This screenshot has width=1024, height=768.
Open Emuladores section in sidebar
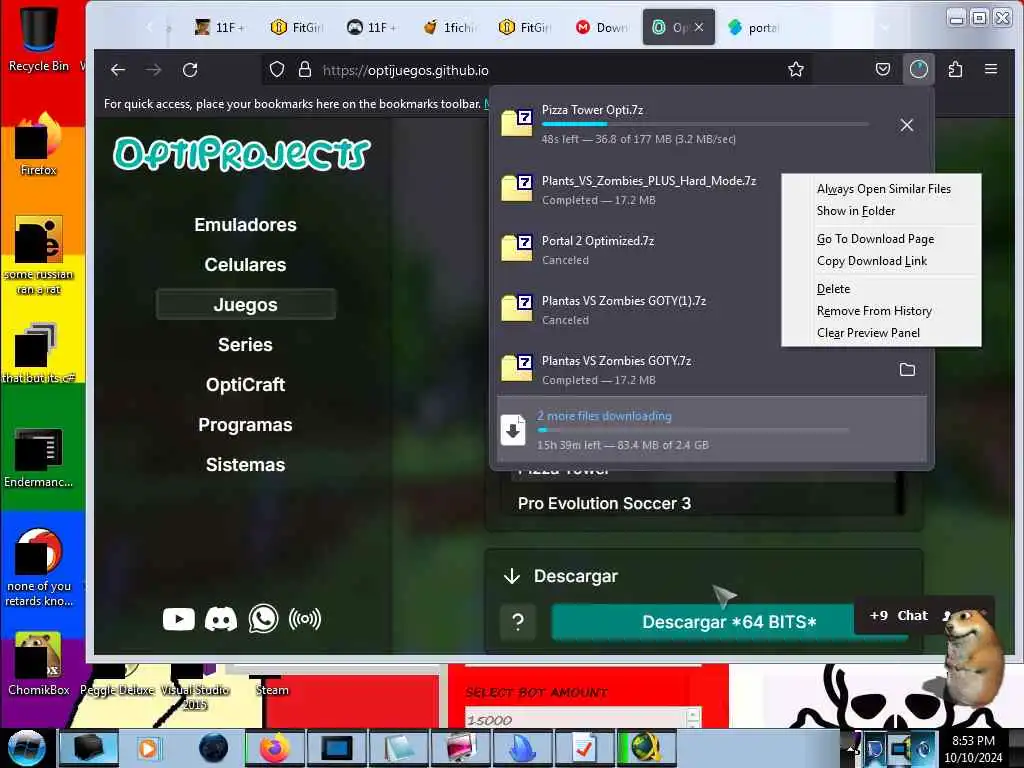246,225
